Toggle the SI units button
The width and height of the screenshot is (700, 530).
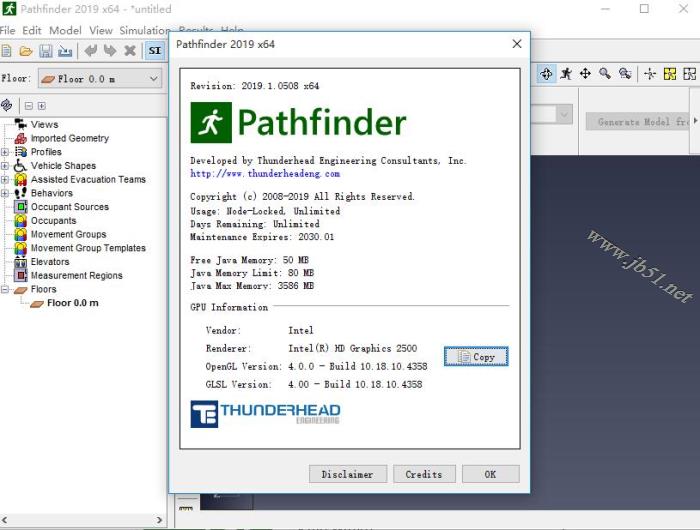click(x=154, y=51)
